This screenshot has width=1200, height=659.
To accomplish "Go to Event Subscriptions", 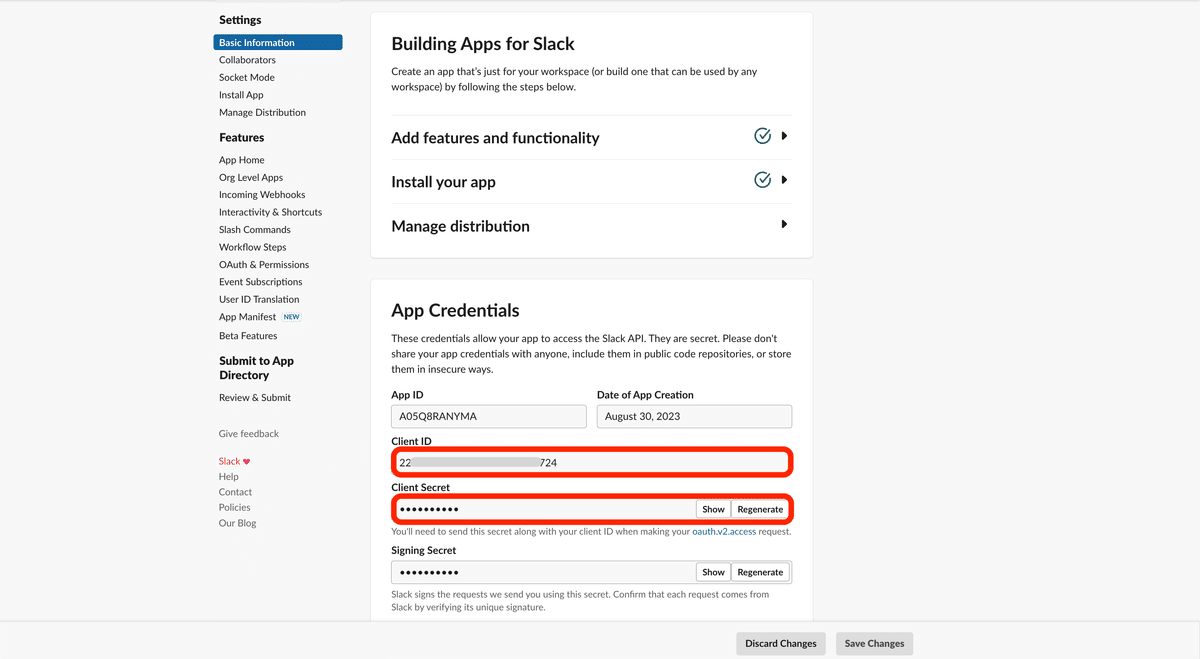I will click(261, 282).
